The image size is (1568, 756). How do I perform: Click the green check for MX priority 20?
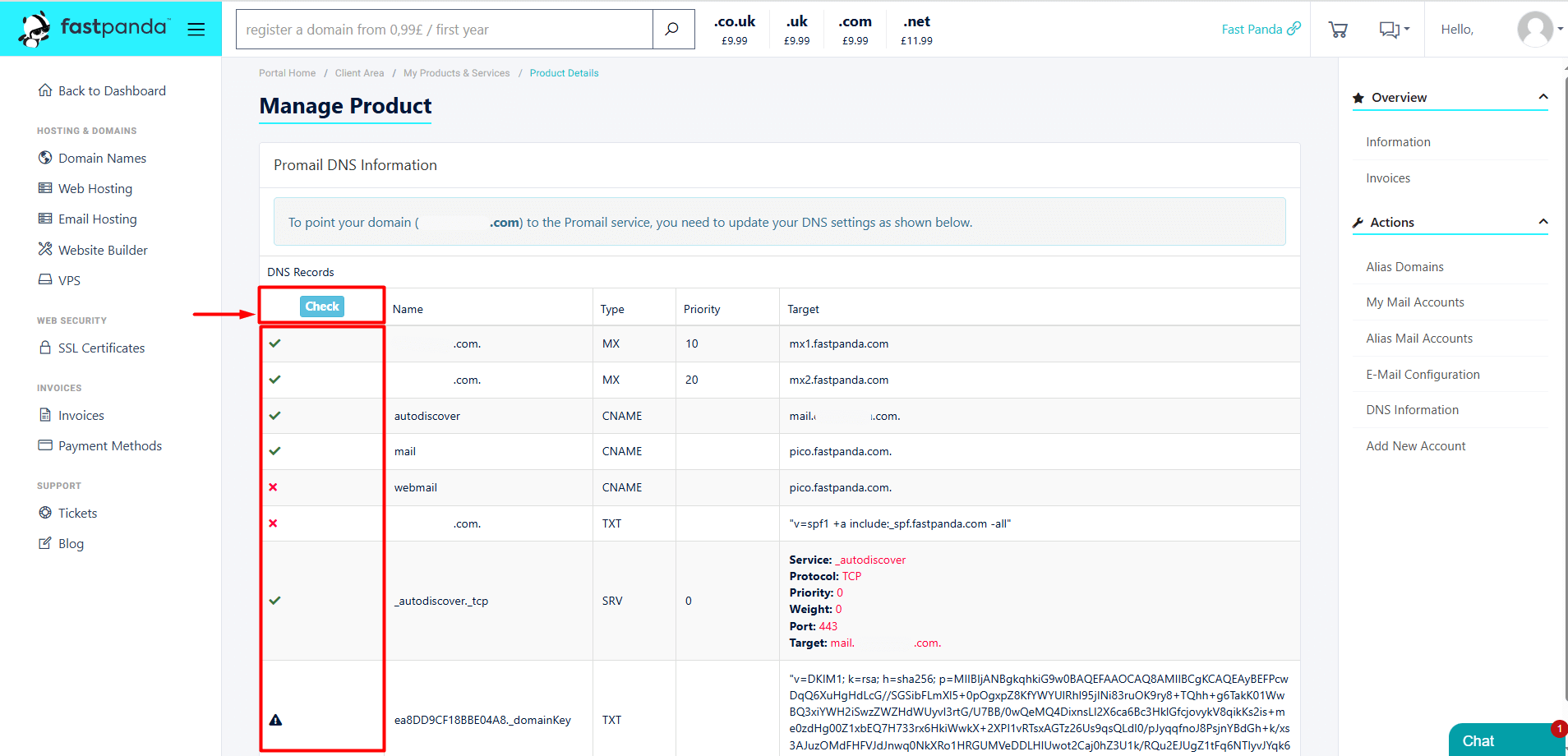[x=274, y=380]
